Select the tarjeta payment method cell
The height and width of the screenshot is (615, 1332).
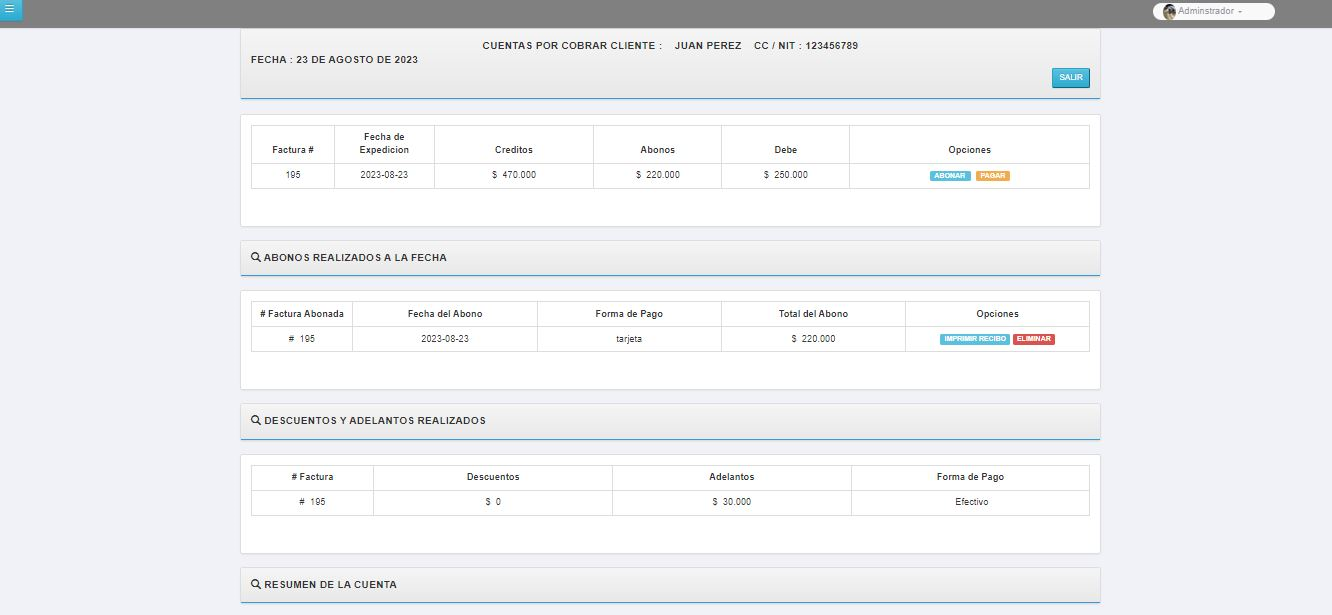click(x=628, y=339)
